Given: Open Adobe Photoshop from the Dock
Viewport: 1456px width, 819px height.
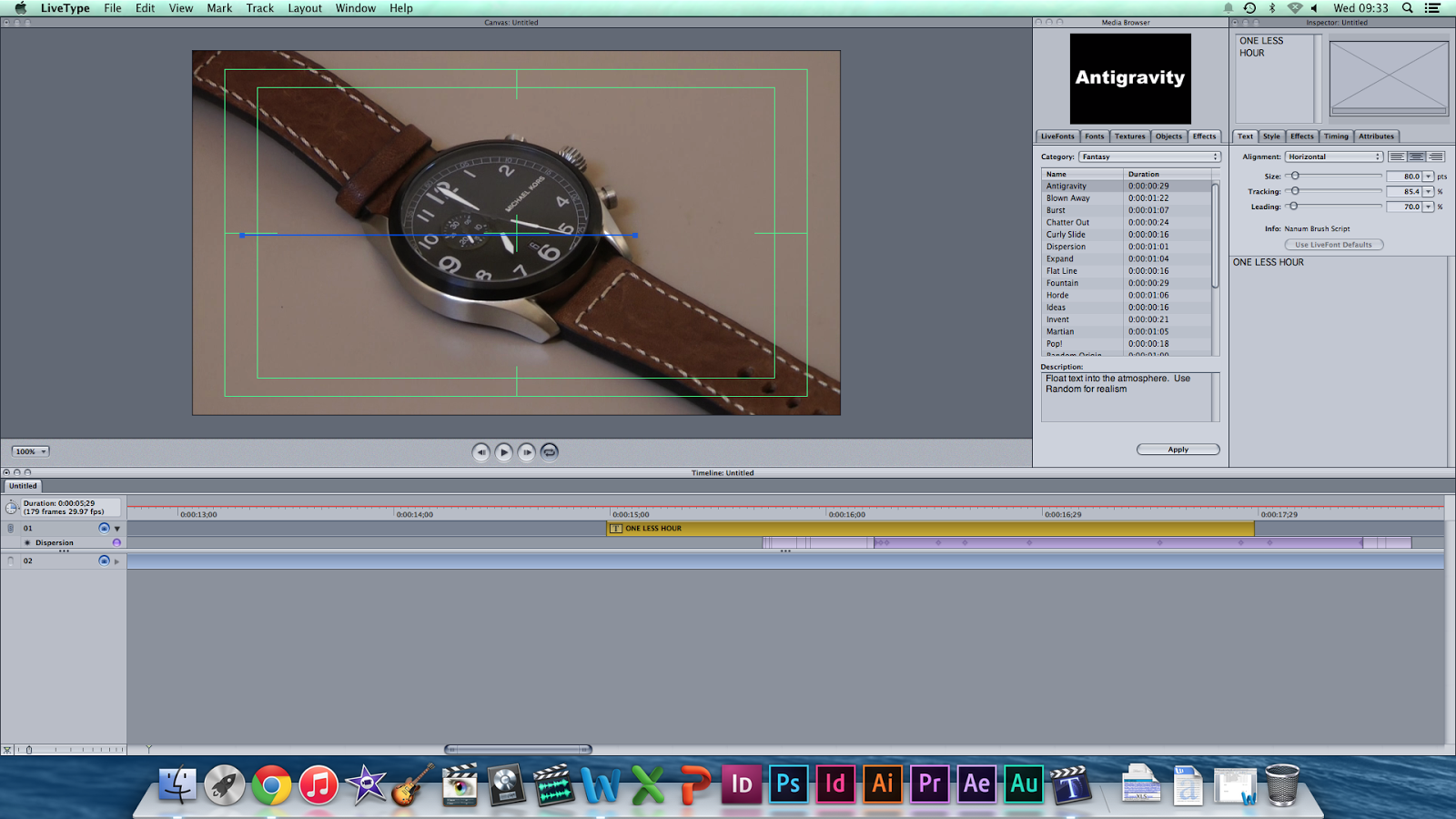Looking at the screenshot, I should click(788, 784).
